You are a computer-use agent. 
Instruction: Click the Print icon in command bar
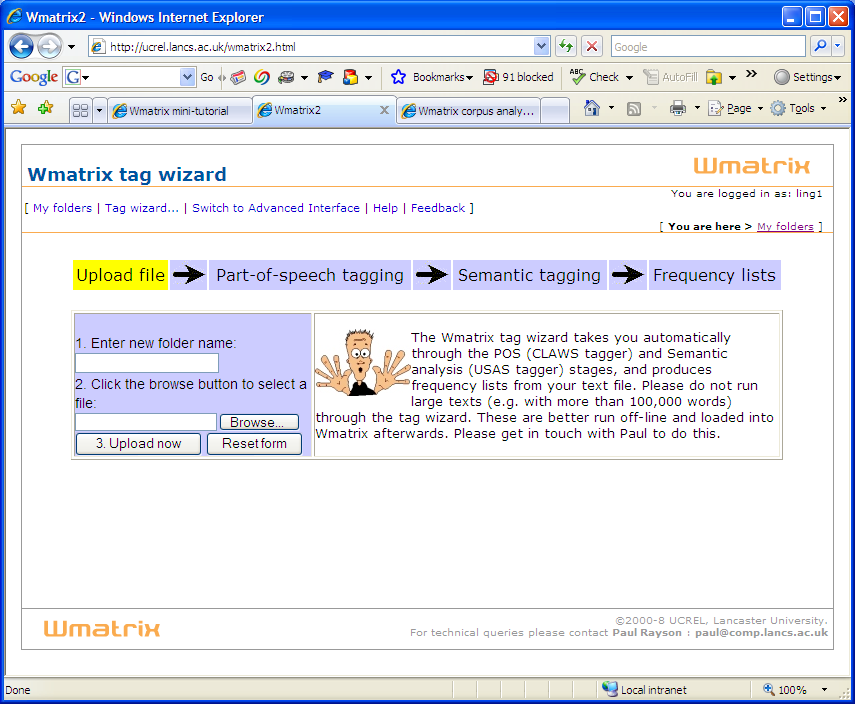pyautogui.click(x=678, y=108)
